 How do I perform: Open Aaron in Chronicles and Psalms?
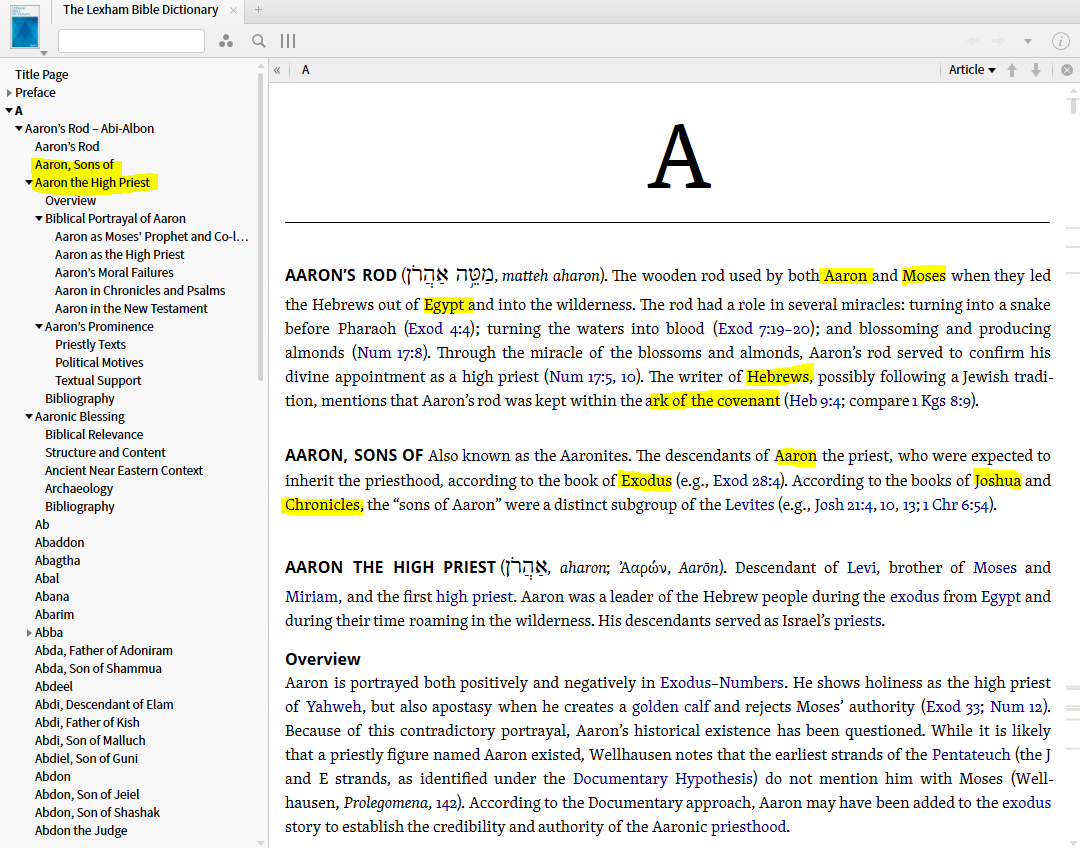click(x=140, y=291)
